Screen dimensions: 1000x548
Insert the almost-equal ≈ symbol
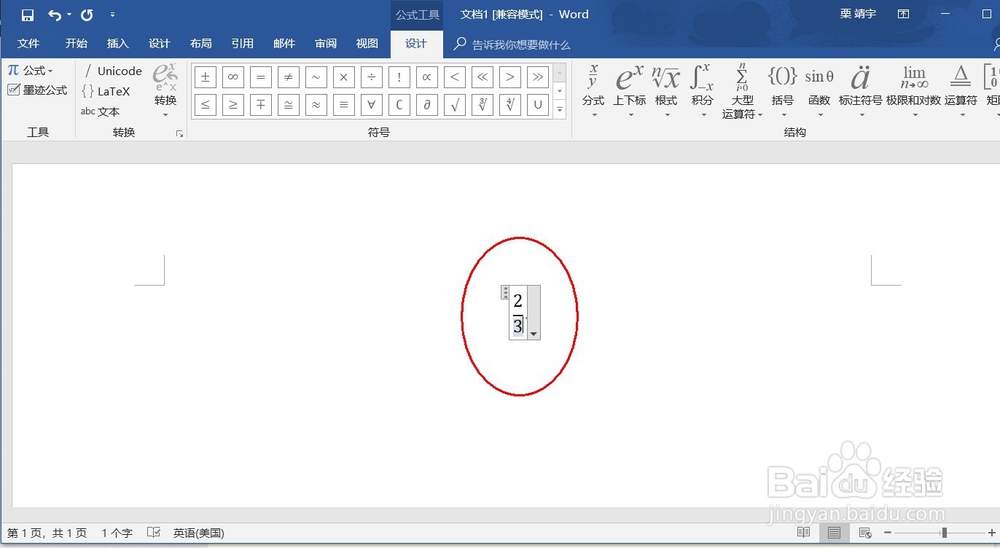tap(316, 105)
